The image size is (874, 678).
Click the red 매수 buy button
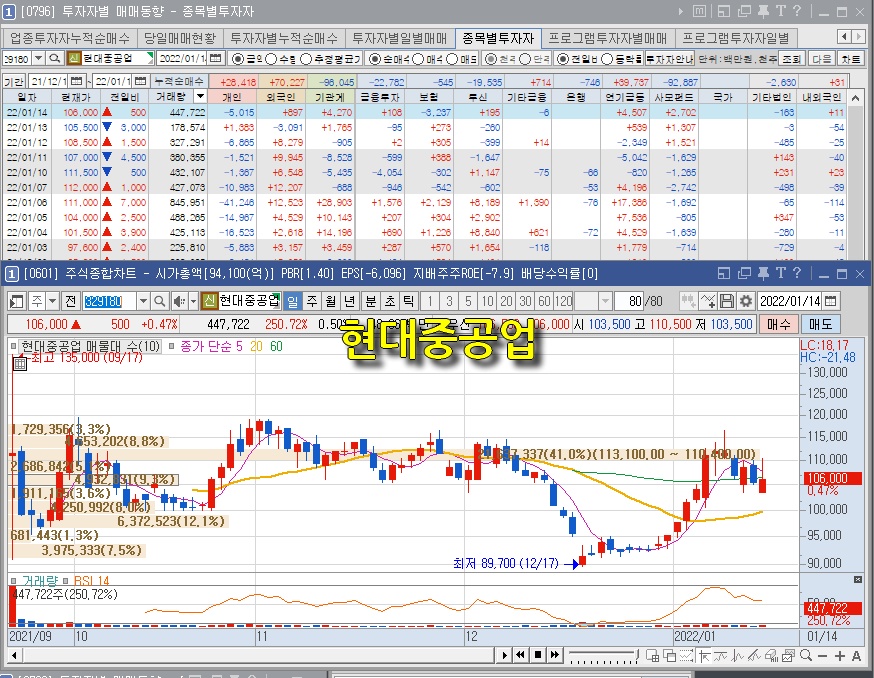[x=778, y=324]
